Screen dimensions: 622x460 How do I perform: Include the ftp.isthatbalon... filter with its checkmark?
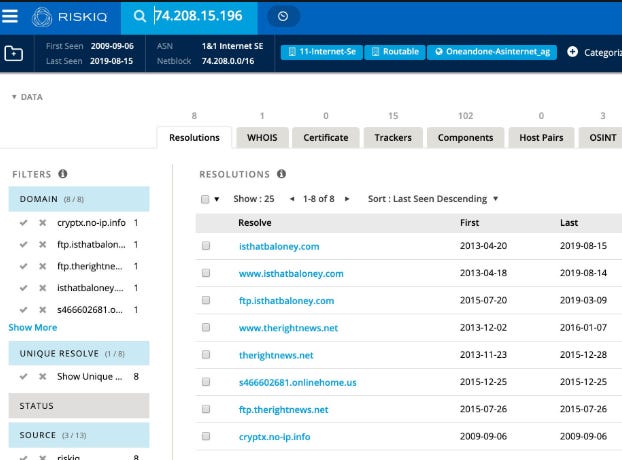click(x=23, y=245)
